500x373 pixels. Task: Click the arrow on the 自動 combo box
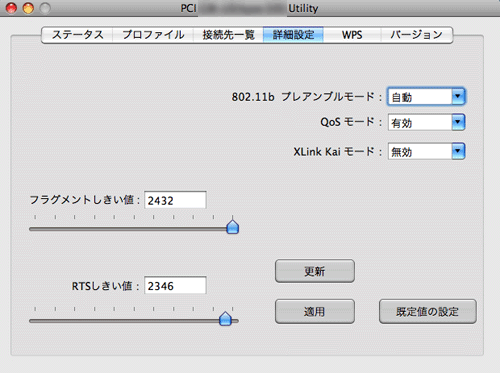click(458, 97)
